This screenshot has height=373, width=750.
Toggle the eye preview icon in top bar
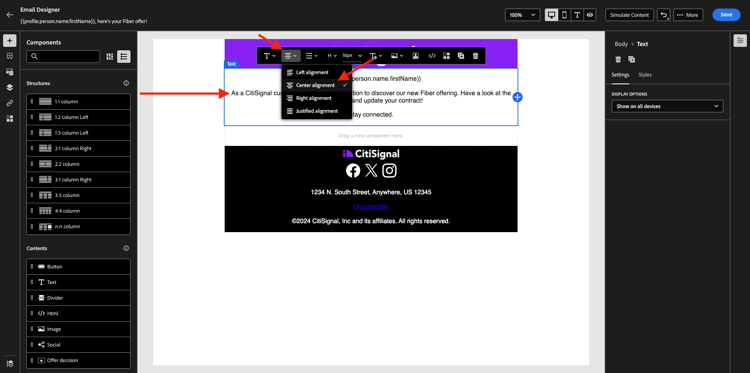(x=590, y=15)
